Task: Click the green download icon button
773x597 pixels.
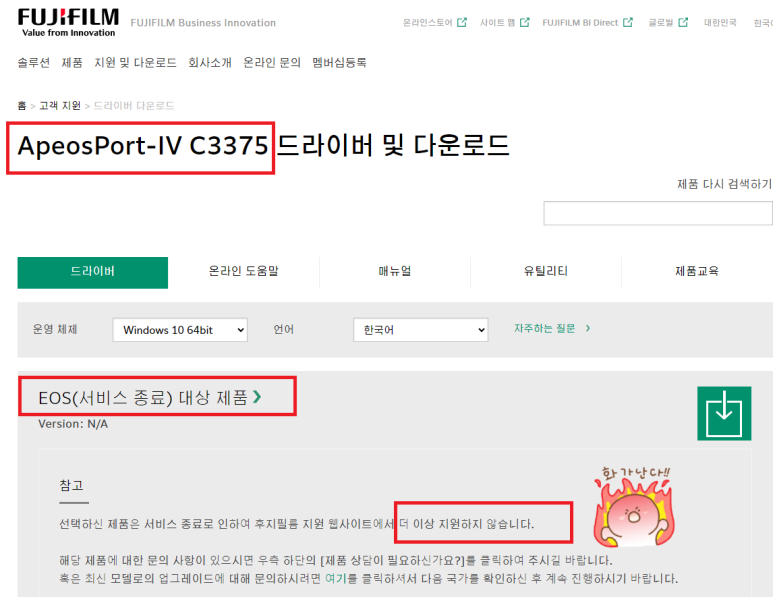Action: click(724, 413)
